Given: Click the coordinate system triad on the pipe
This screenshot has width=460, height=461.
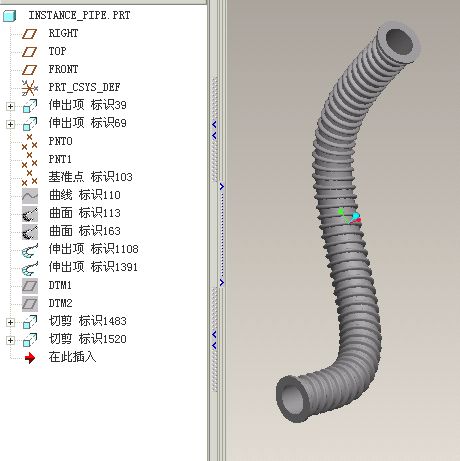Looking at the screenshot, I should pos(350,216).
